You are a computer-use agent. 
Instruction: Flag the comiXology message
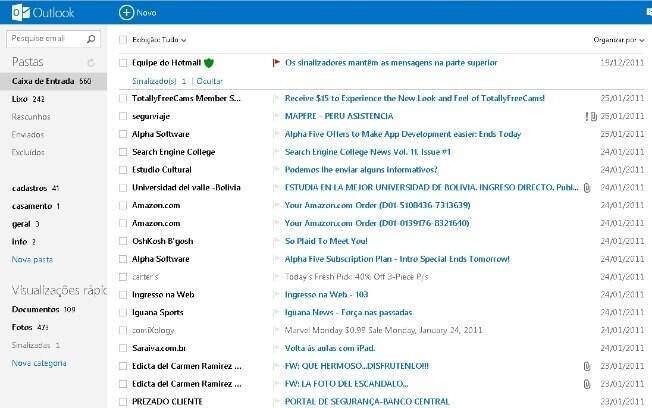click(276, 331)
